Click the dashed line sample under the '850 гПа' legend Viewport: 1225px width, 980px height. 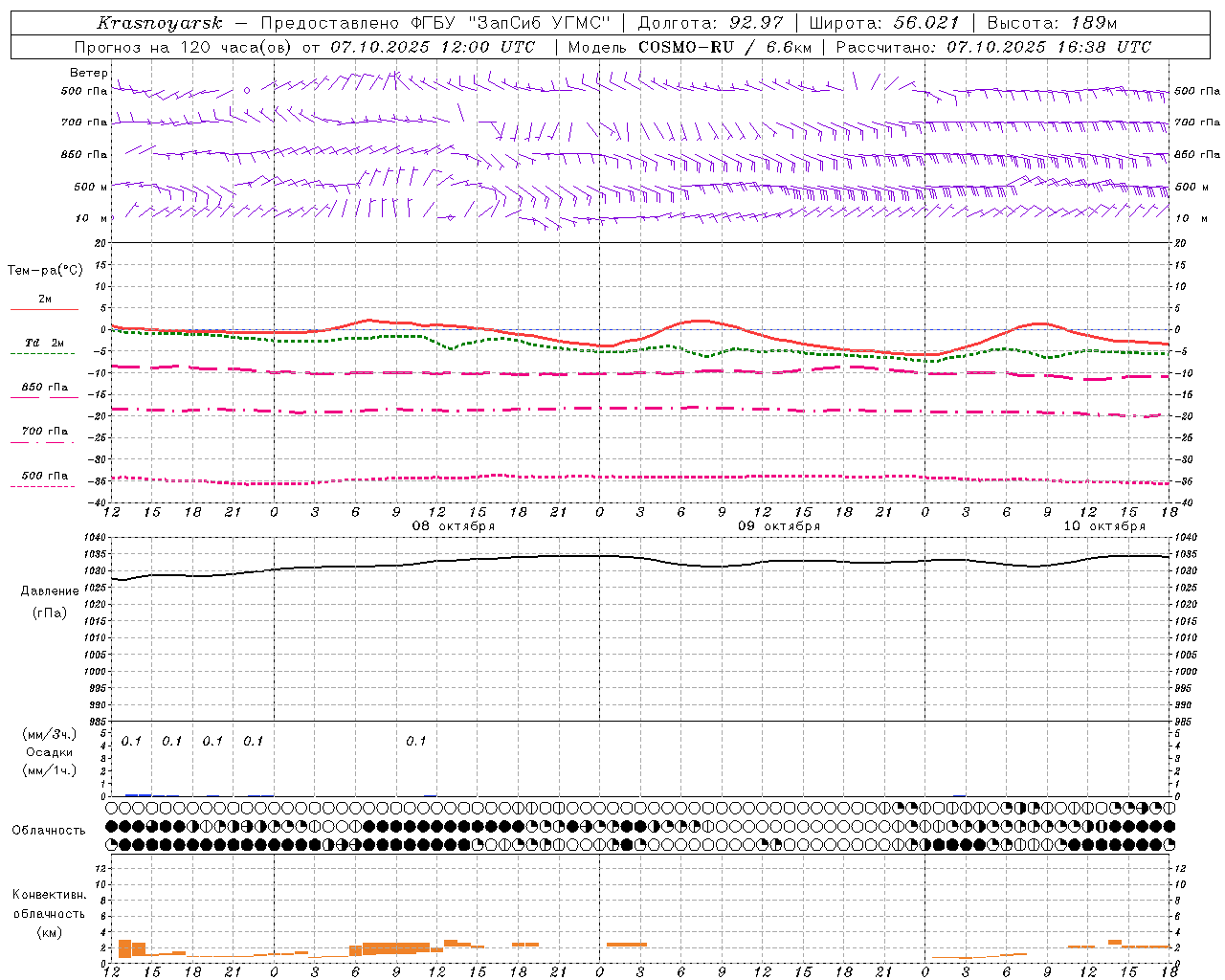coord(44,397)
